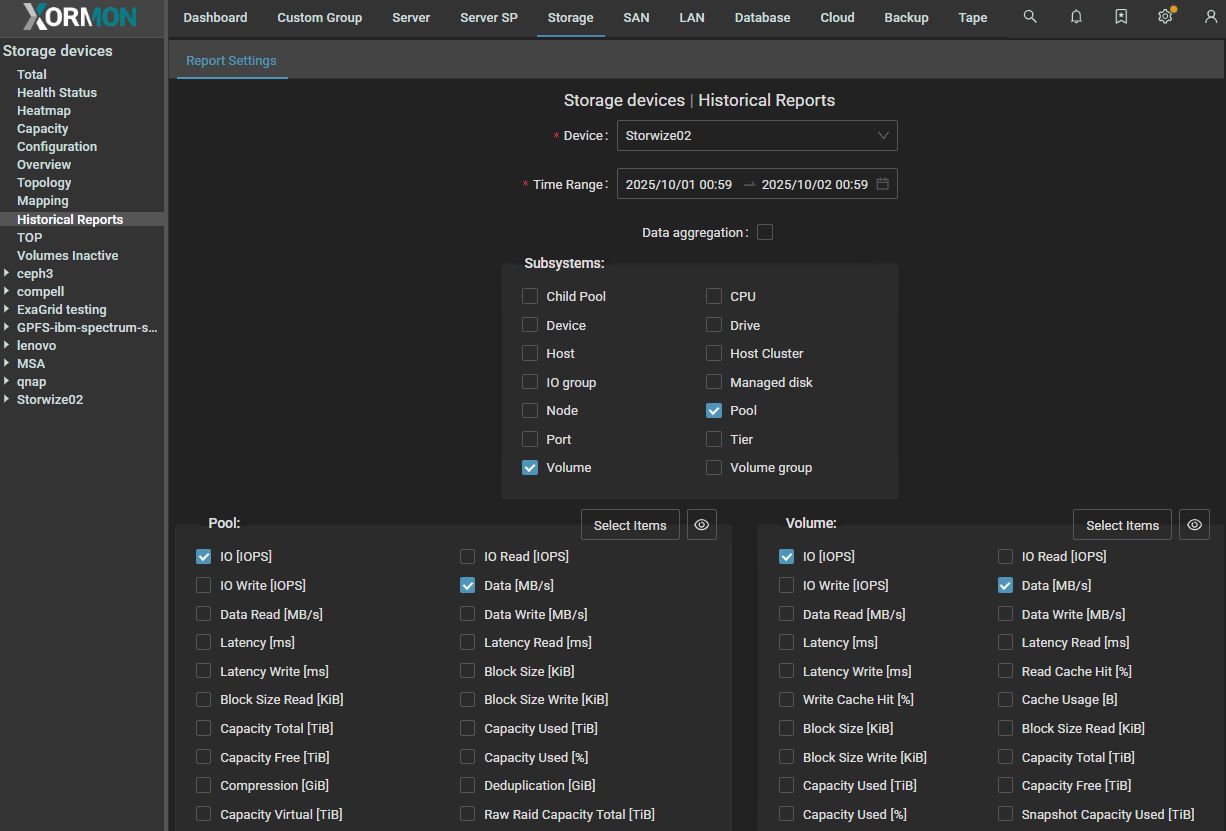Expand the Storwize02 tree node in sidebar
The height and width of the screenshot is (831, 1226).
(x=7, y=399)
